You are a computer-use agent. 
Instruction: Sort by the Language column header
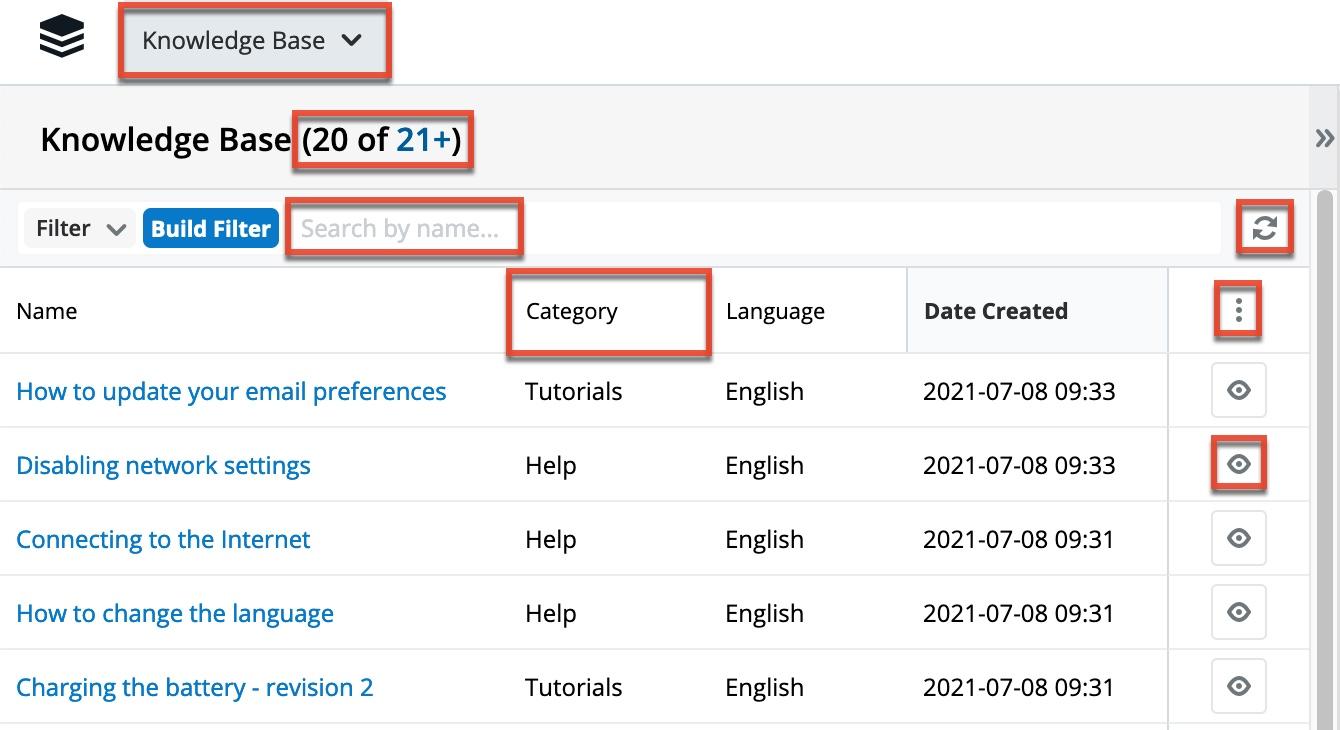click(x=775, y=312)
